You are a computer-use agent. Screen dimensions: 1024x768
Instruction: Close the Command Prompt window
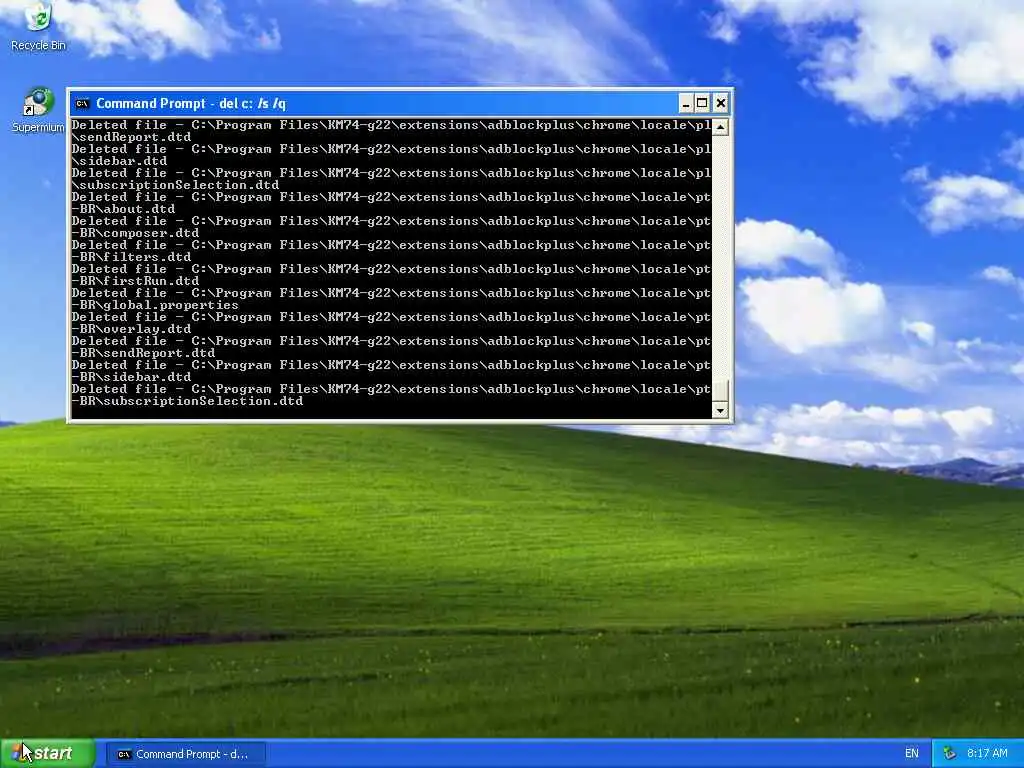tap(720, 103)
